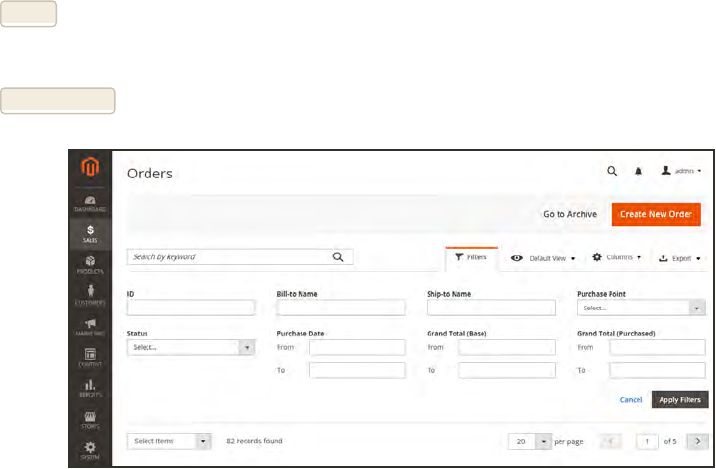Open the Select Items actions dropdown
Image resolution: width=716 pixels, height=469 pixels.
169,441
